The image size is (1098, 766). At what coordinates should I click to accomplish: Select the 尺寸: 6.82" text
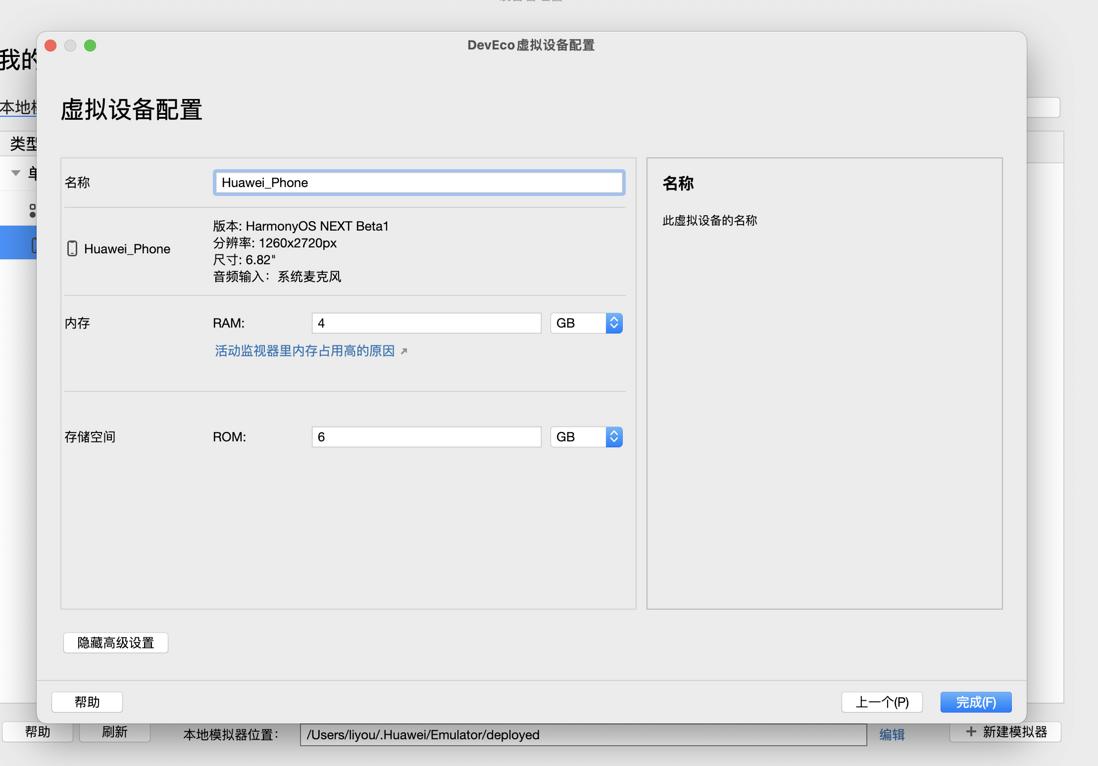click(x=244, y=260)
